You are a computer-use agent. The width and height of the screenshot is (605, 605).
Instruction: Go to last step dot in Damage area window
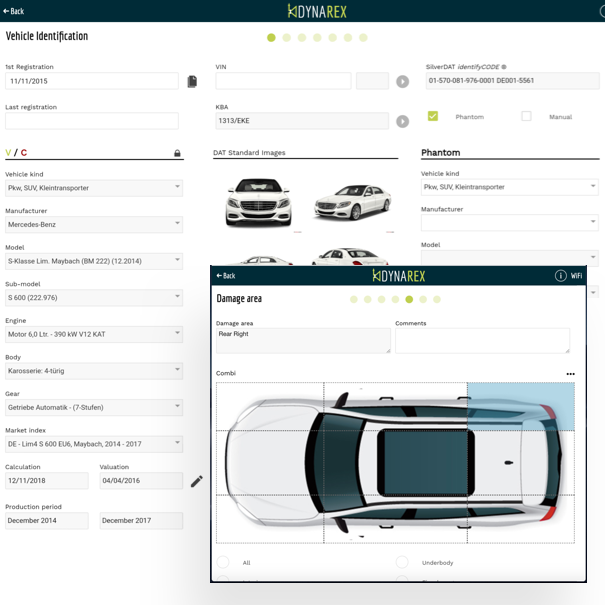coord(437,299)
